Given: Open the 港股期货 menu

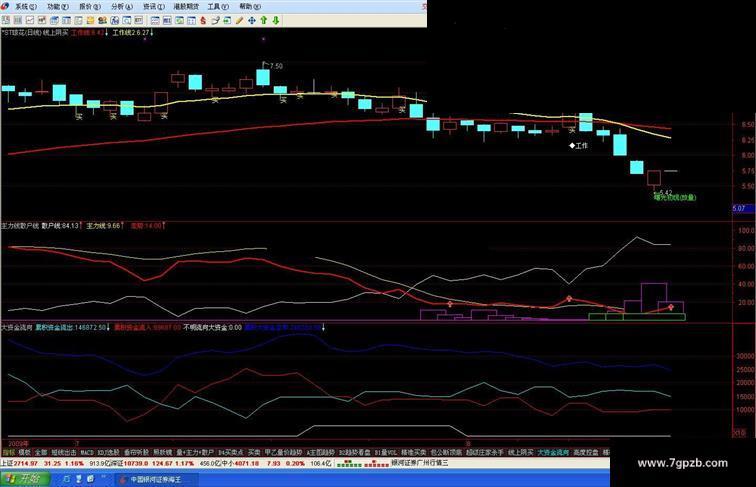Looking at the screenshot, I should click(x=186, y=7).
